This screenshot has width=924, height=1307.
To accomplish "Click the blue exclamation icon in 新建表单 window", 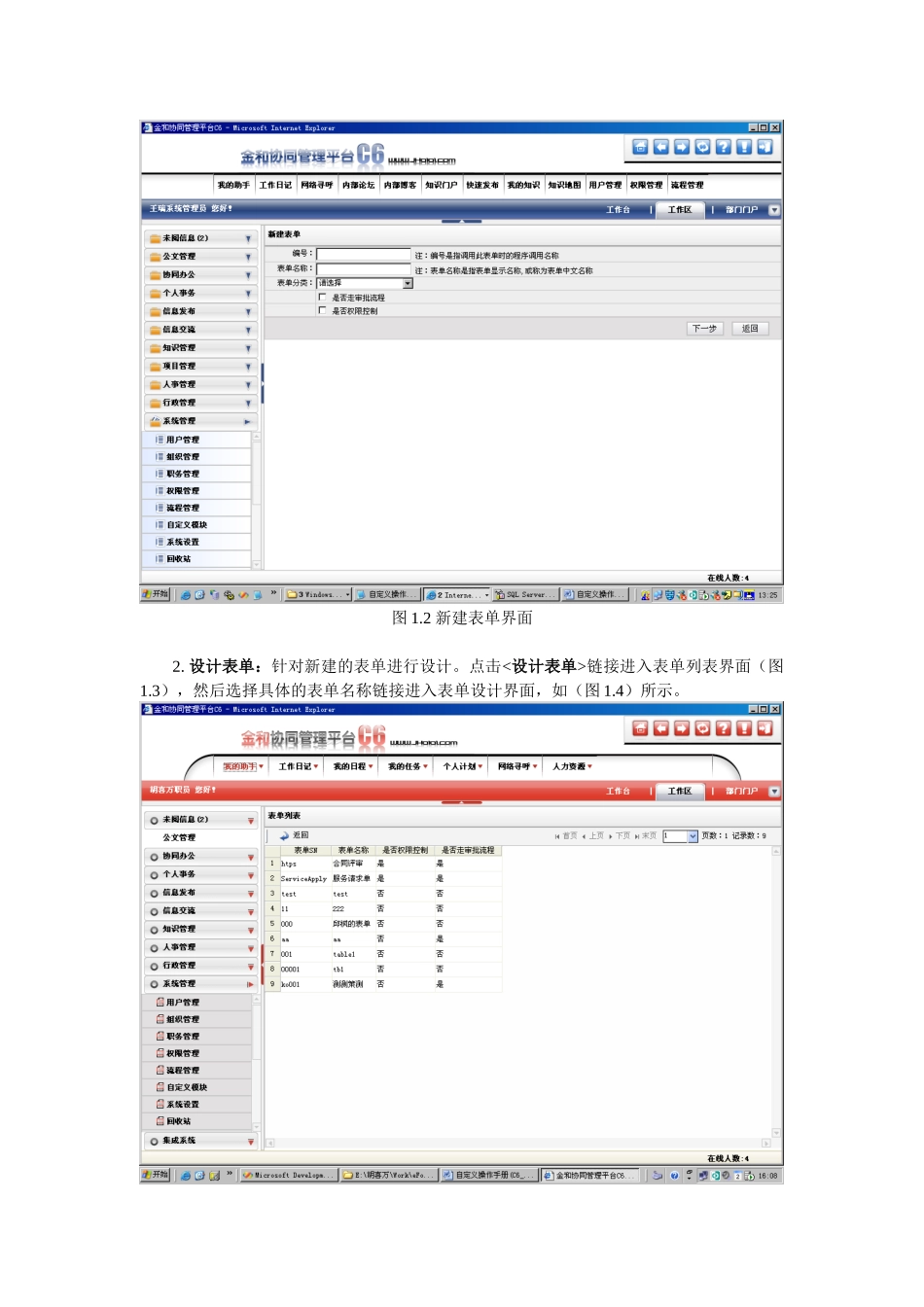I will point(744,147).
